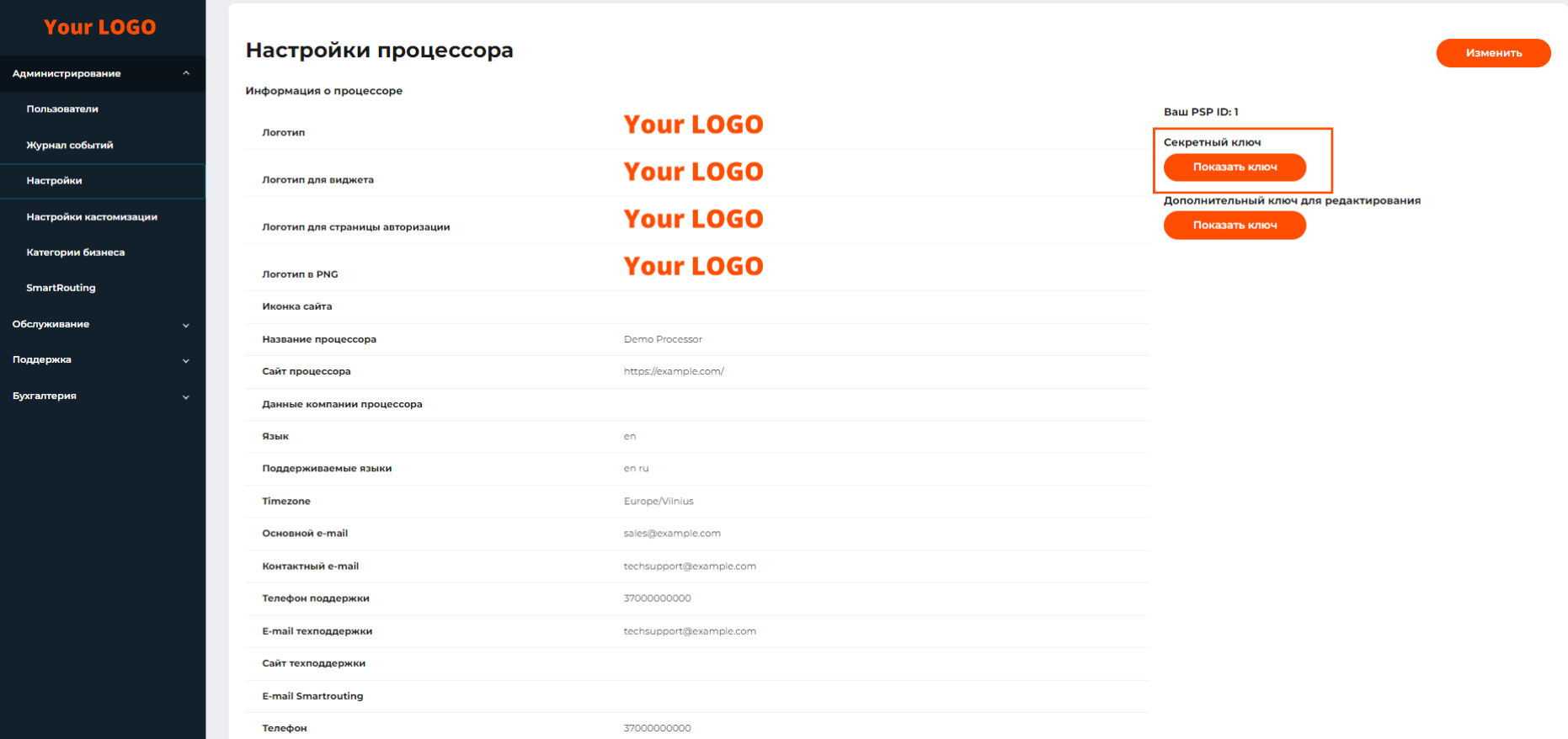
Task: Open Пользователи in the sidebar
Action: coord(62,109)
